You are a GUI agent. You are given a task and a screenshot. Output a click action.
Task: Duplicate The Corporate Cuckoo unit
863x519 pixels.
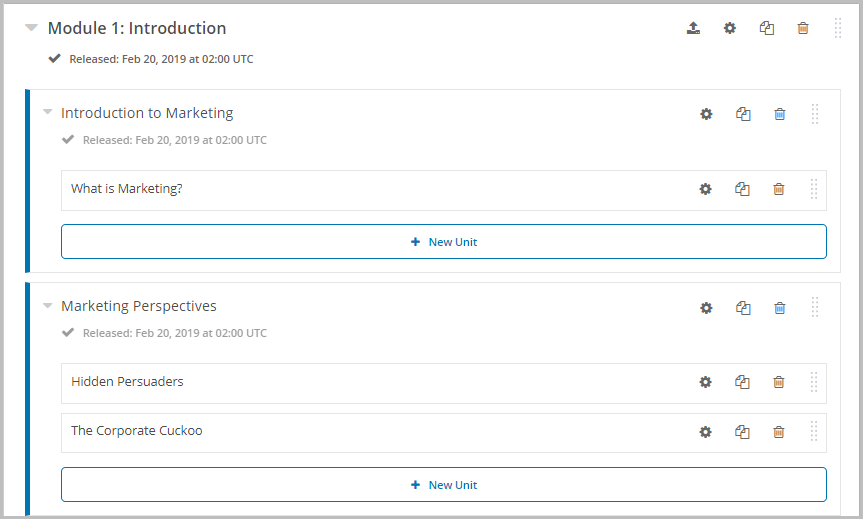pyautogui.click(x=742, y=432)
